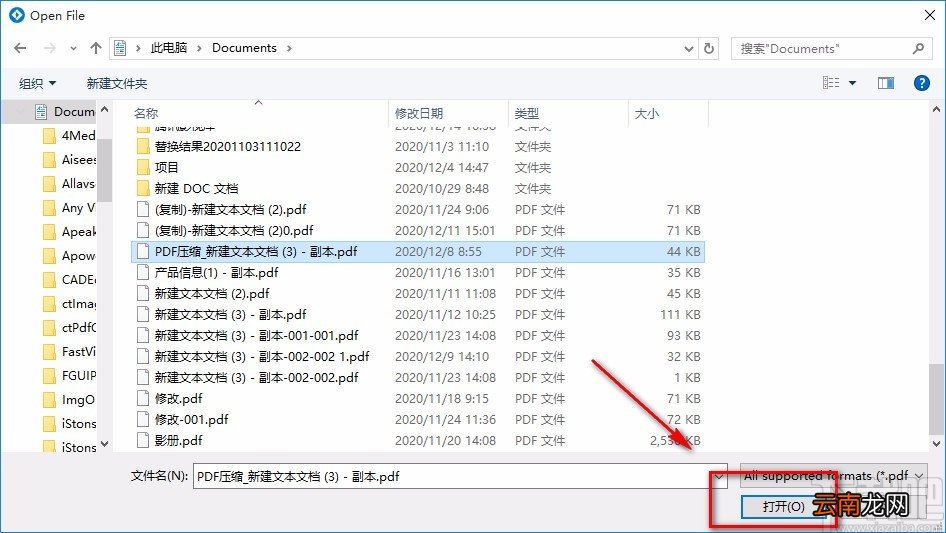
Task: Select Allavs folder in navigation tree
Action: point(69,184)
